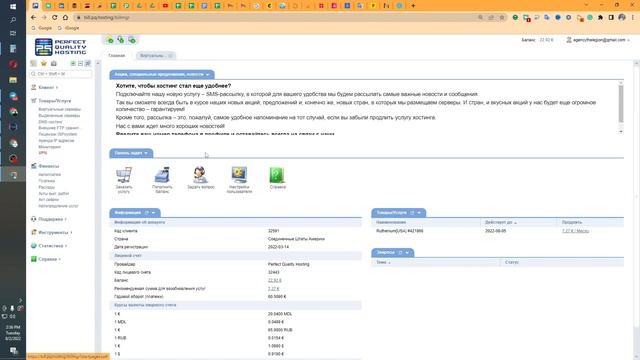Click the iGoogle bookmark in bookmarks bar
640x360 pixels.
pos(69,28)
